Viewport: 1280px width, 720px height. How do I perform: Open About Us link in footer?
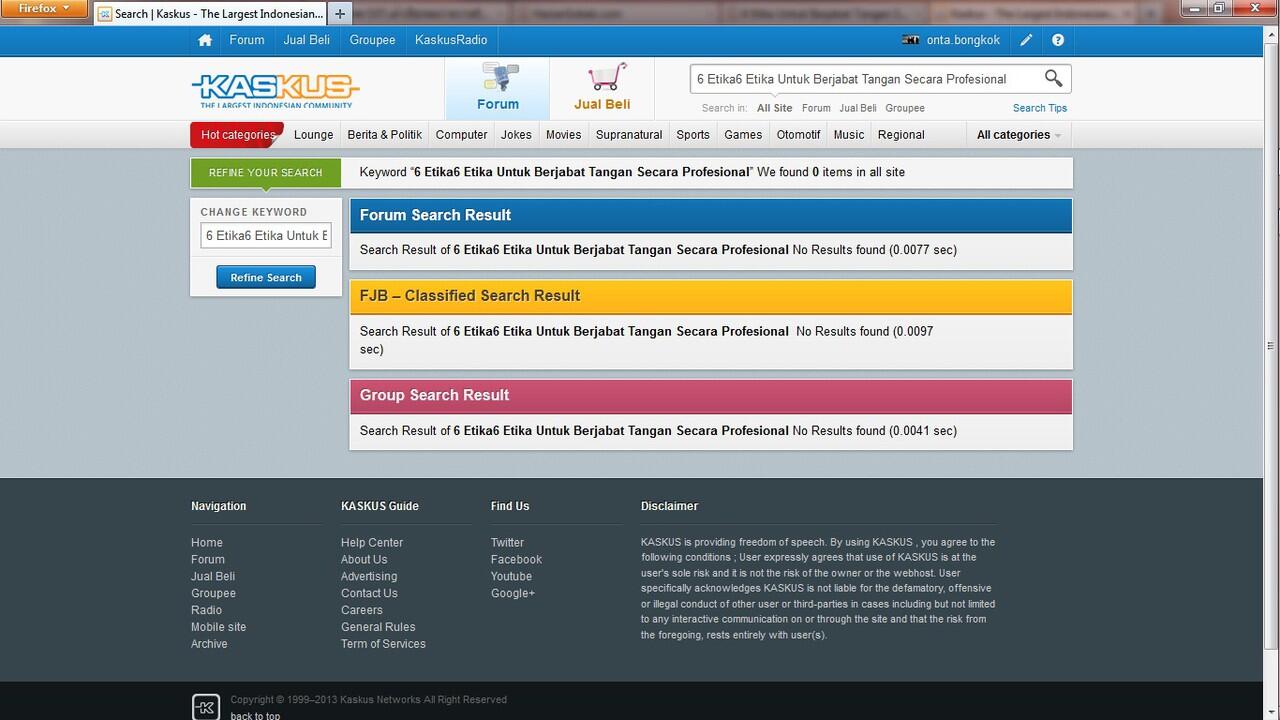click(364, 560)
